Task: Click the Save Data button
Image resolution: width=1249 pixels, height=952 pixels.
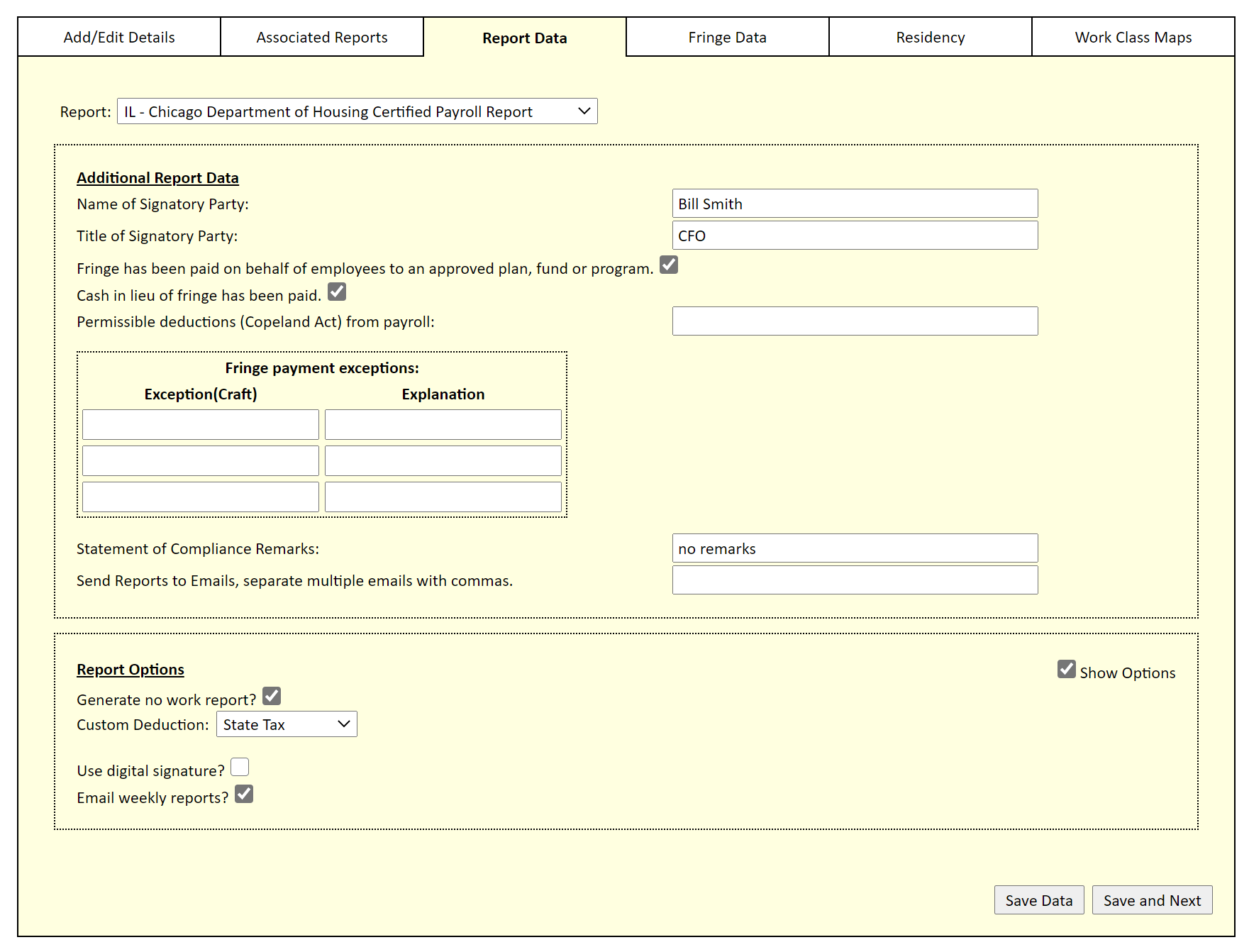Action: coord(1039,900)
